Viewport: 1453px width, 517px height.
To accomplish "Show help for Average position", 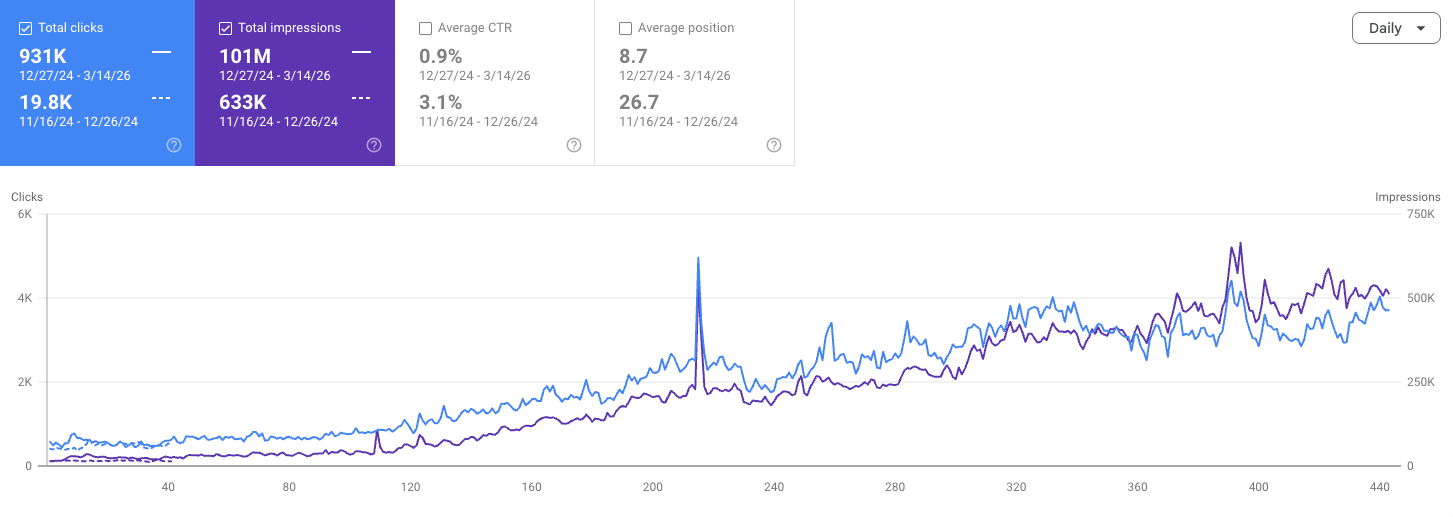I will (x=774, y=145).
